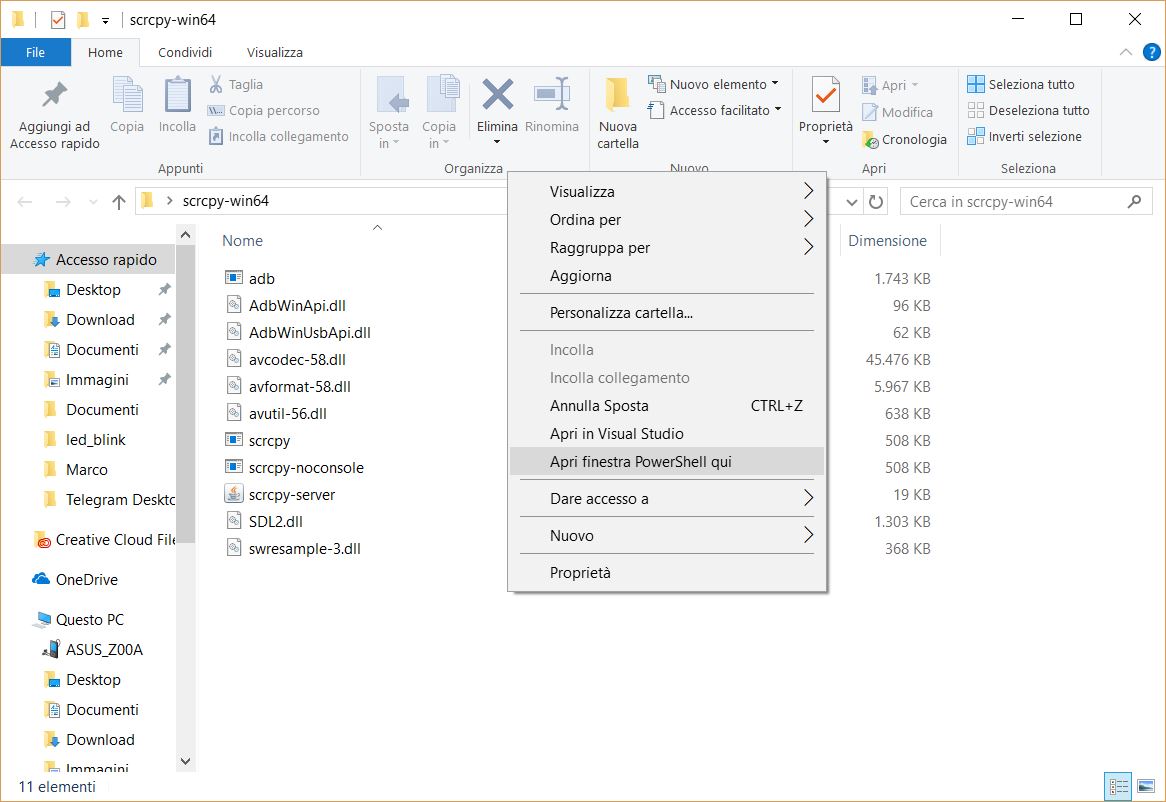Select the scrcpy-noconsole file
The width and height of the screenshot is (1166, 802).
[x=294, y=468]
